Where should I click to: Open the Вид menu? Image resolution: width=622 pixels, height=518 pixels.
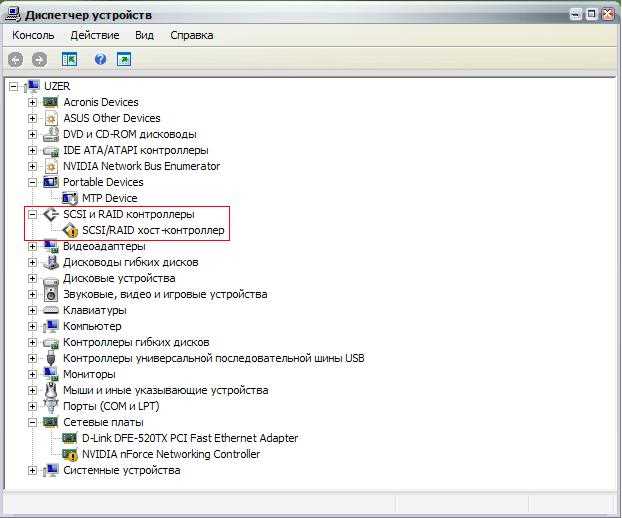(144, 35)
